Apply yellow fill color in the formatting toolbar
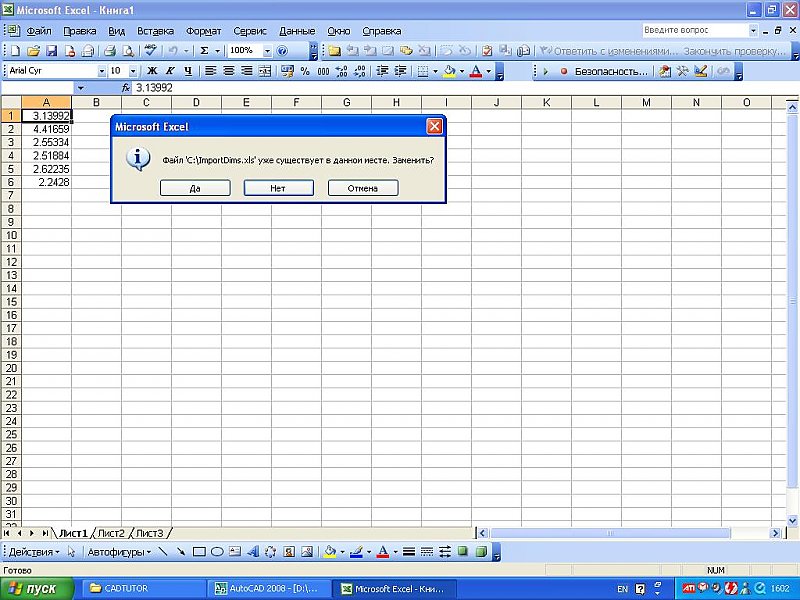This screenshot has width=800, height=600. (x=449, y=71)
